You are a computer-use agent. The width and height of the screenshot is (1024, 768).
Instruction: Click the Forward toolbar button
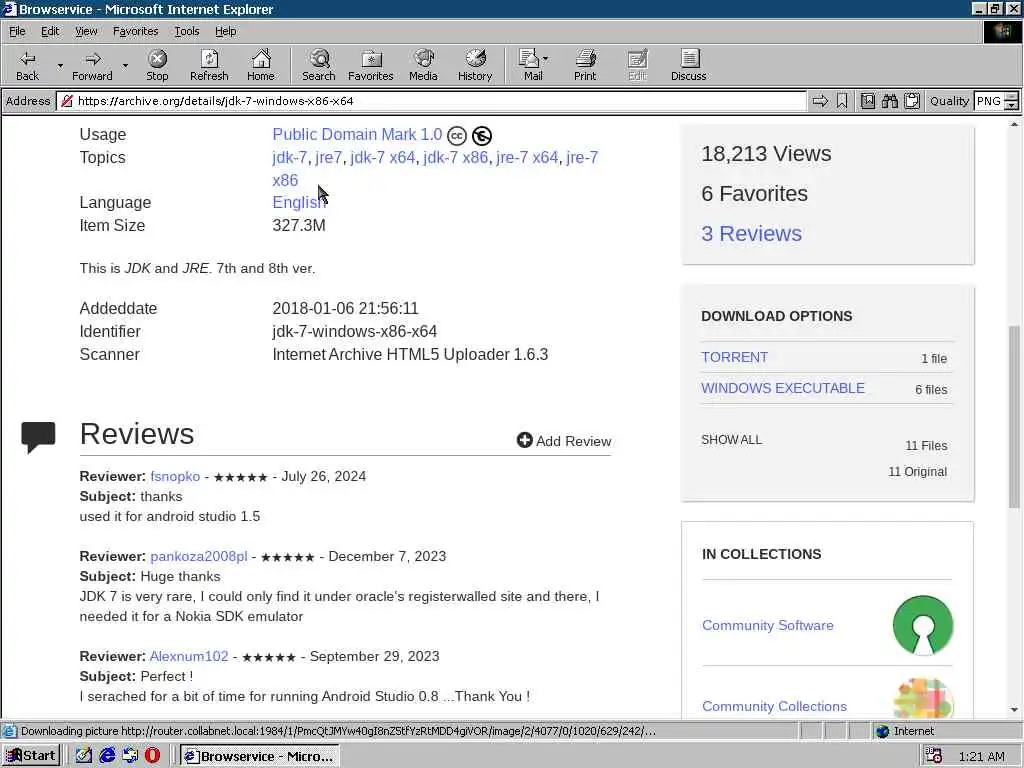point(92,65)
